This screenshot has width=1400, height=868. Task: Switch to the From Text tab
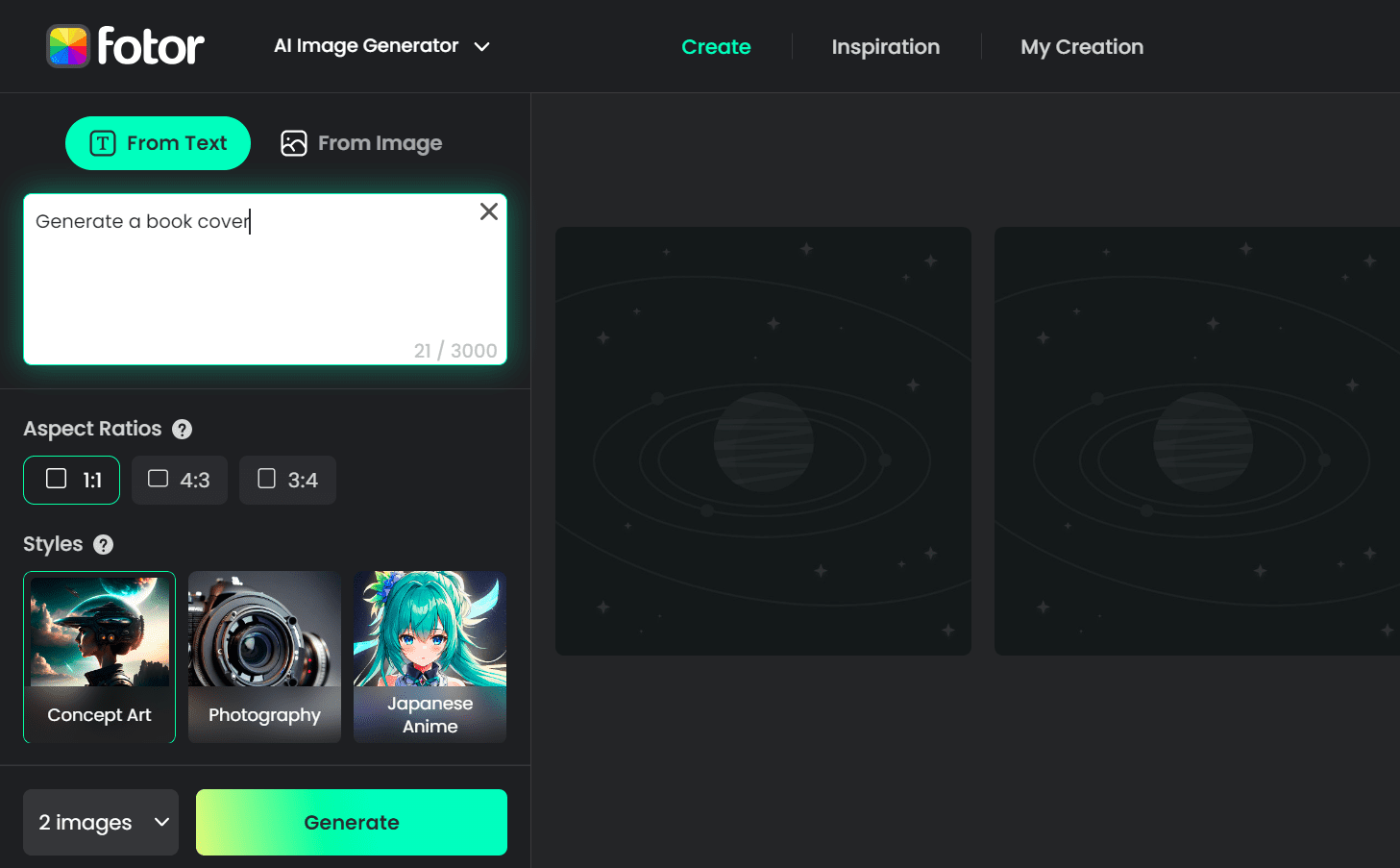[158, 143]
